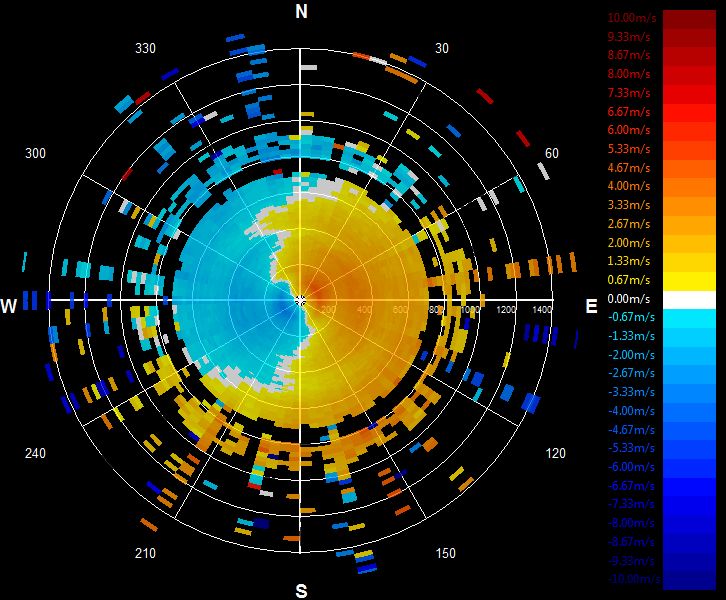
Task: Click the 800 range ring label
Action: pos(437,309)
